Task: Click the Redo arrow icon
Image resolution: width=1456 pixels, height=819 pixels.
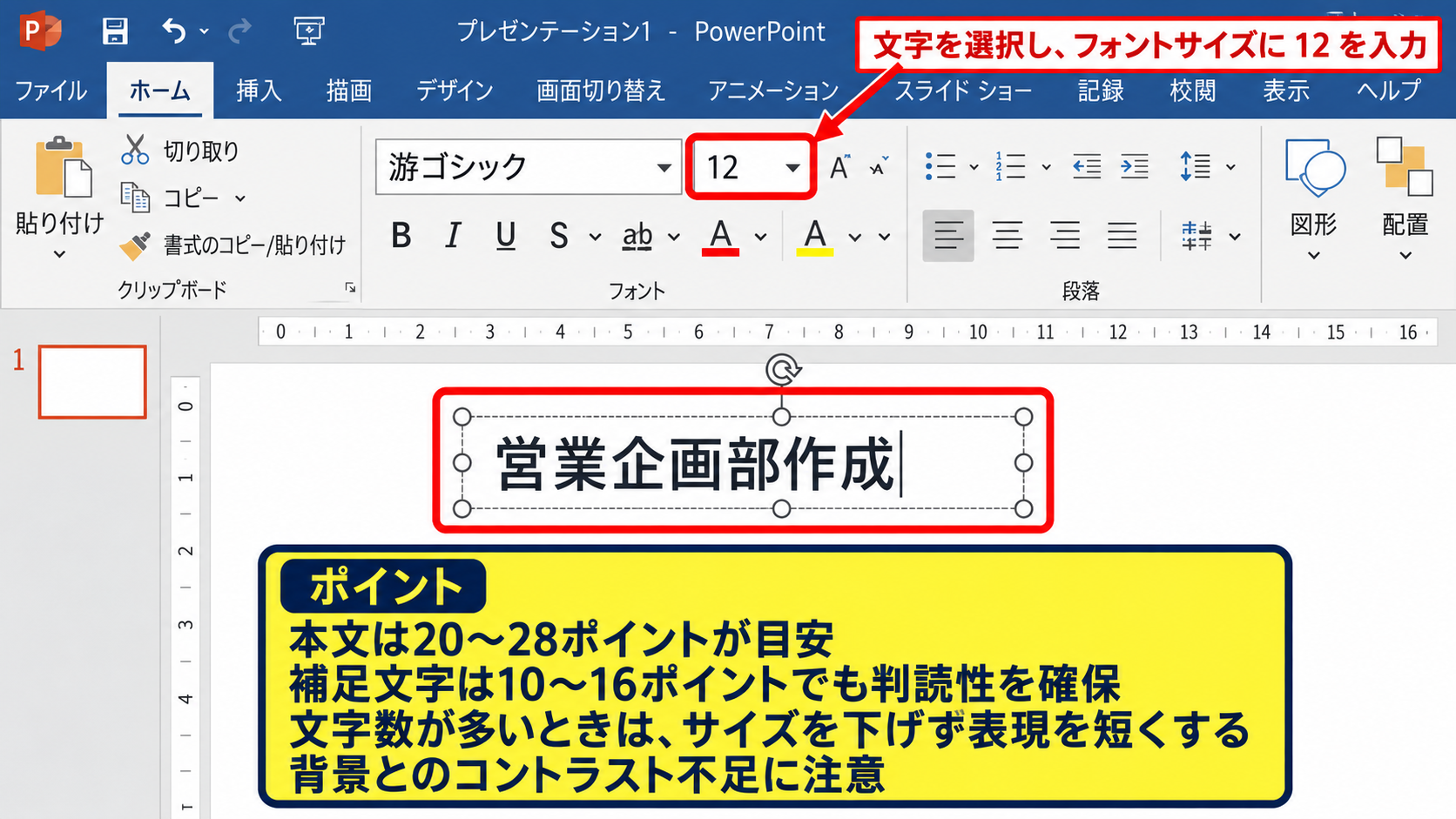Action: click(x=239, y=31)
